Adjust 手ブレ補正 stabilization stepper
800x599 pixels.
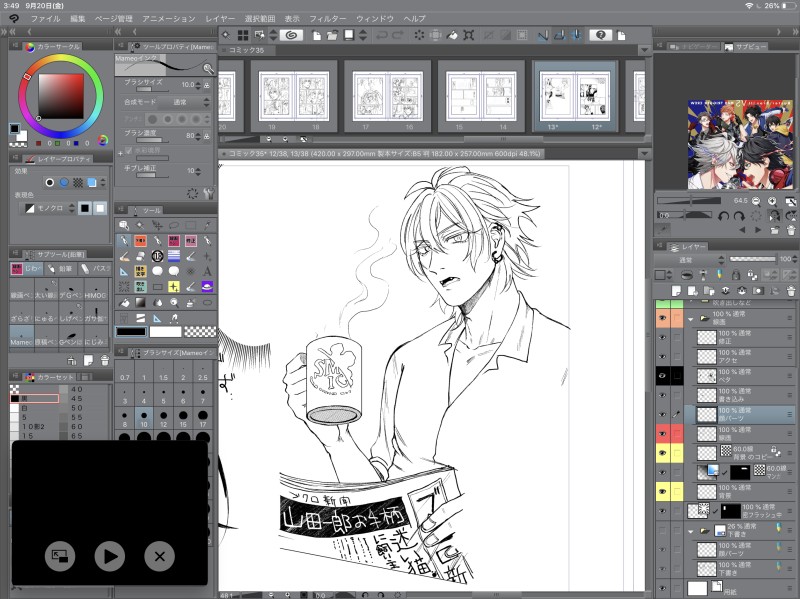click(x=198, y=171)
